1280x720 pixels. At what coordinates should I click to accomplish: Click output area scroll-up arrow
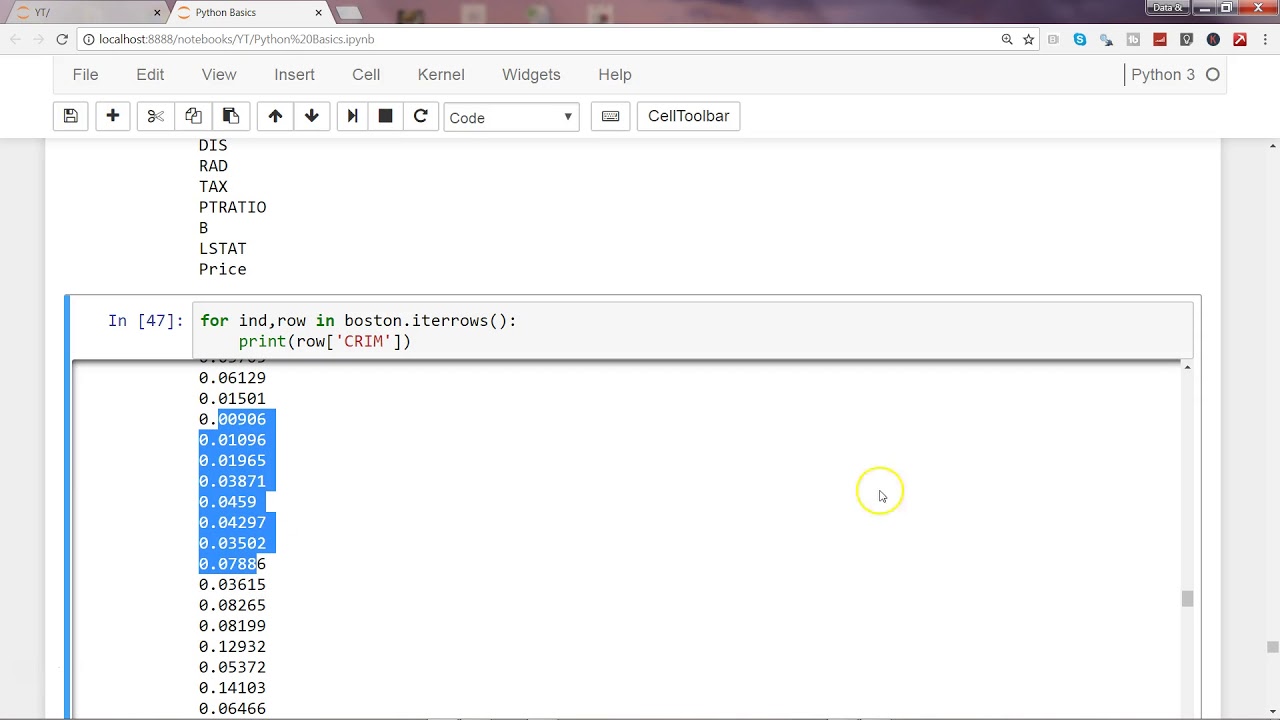click(x=1187, y=368)
